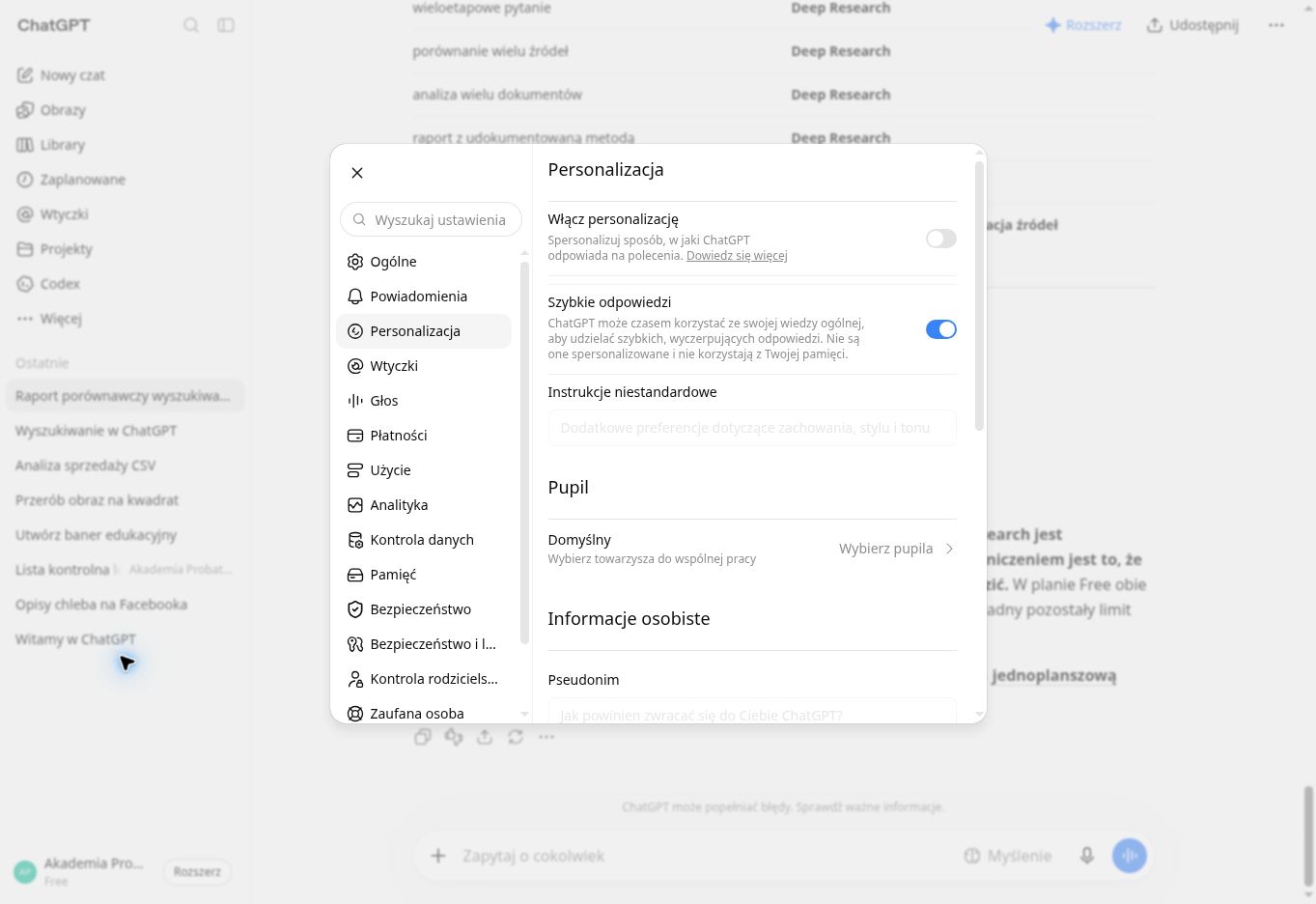Click the feedback icon beside the copy icon
1316x904 pixels.
click(x=454, y=737)
